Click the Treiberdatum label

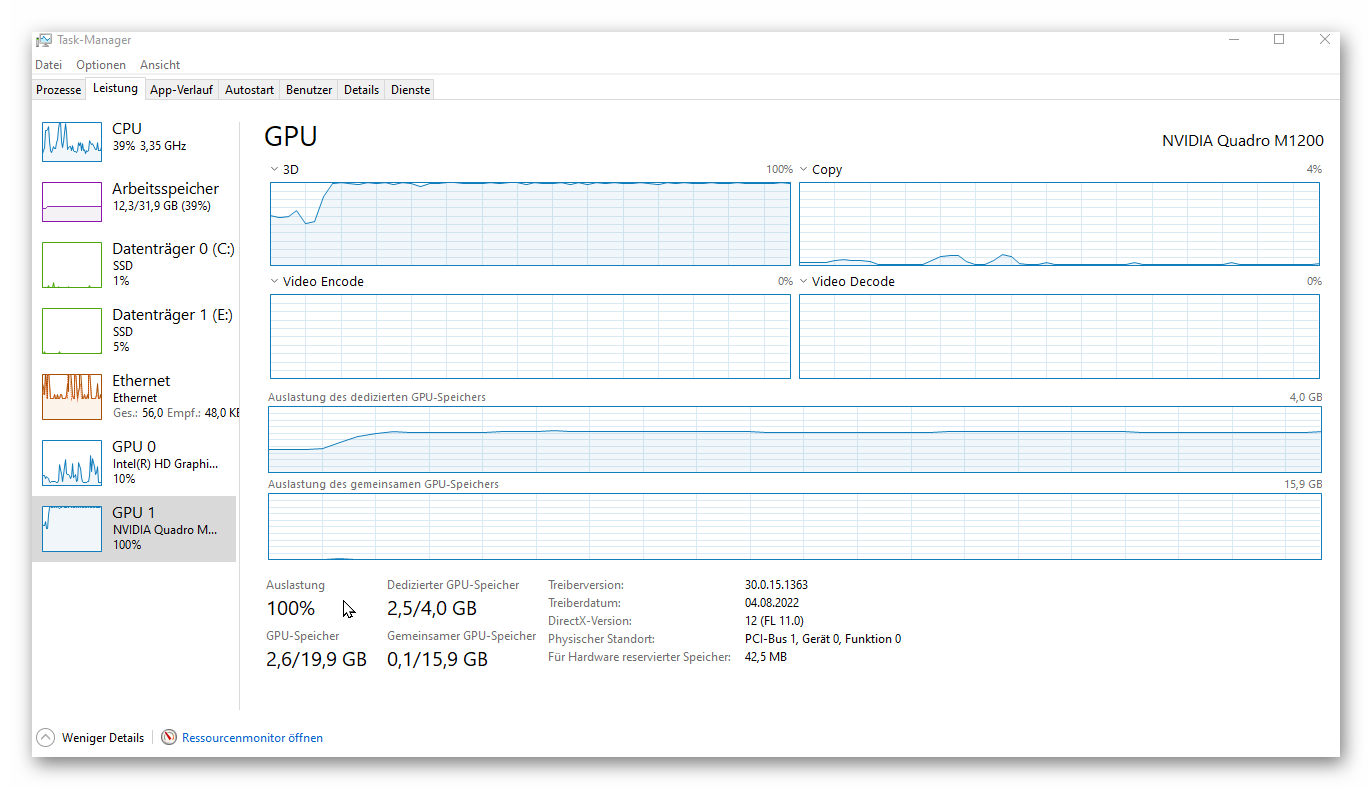(x=585, y=603)
